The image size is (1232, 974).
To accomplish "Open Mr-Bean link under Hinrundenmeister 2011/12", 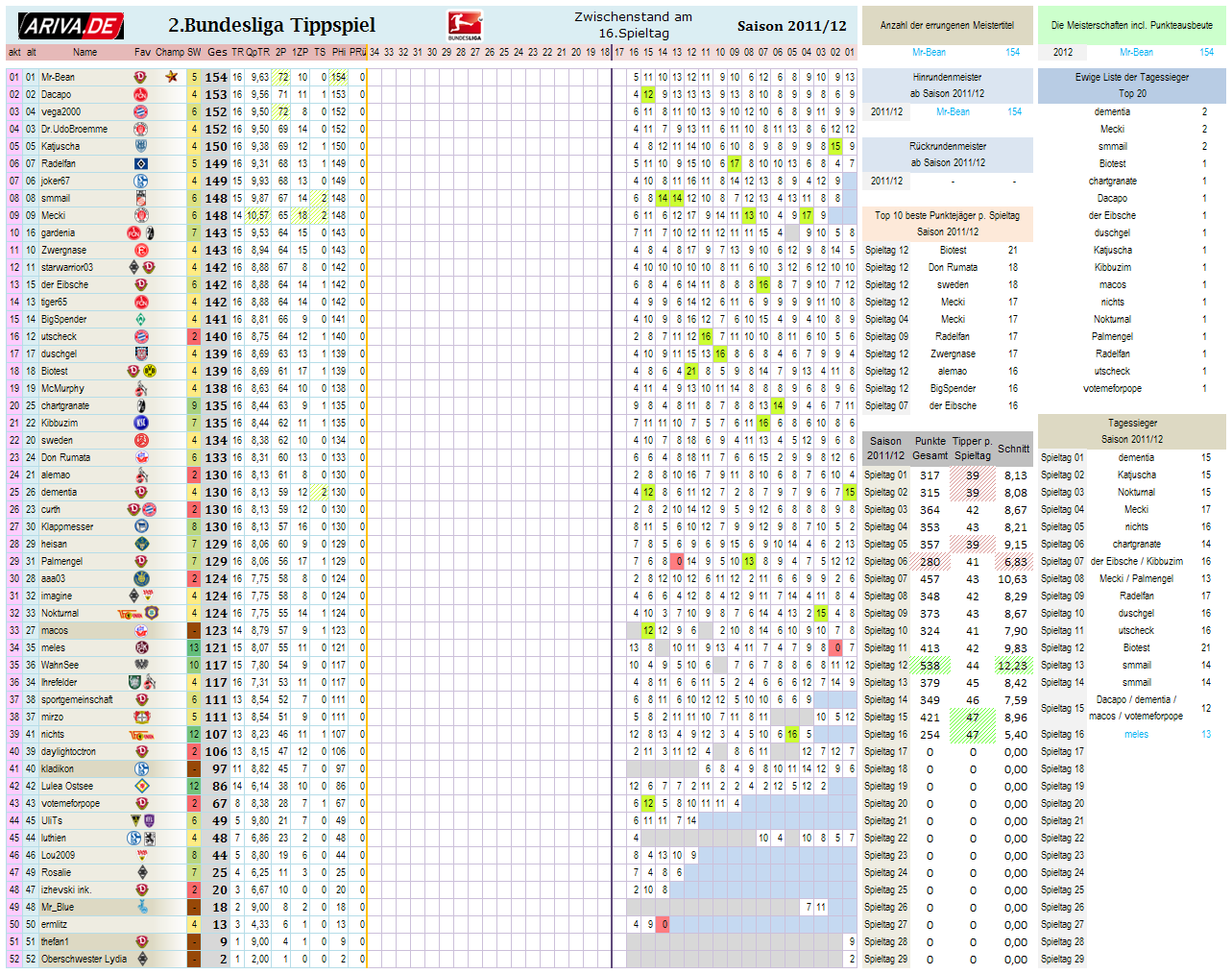I will [953, 111].
